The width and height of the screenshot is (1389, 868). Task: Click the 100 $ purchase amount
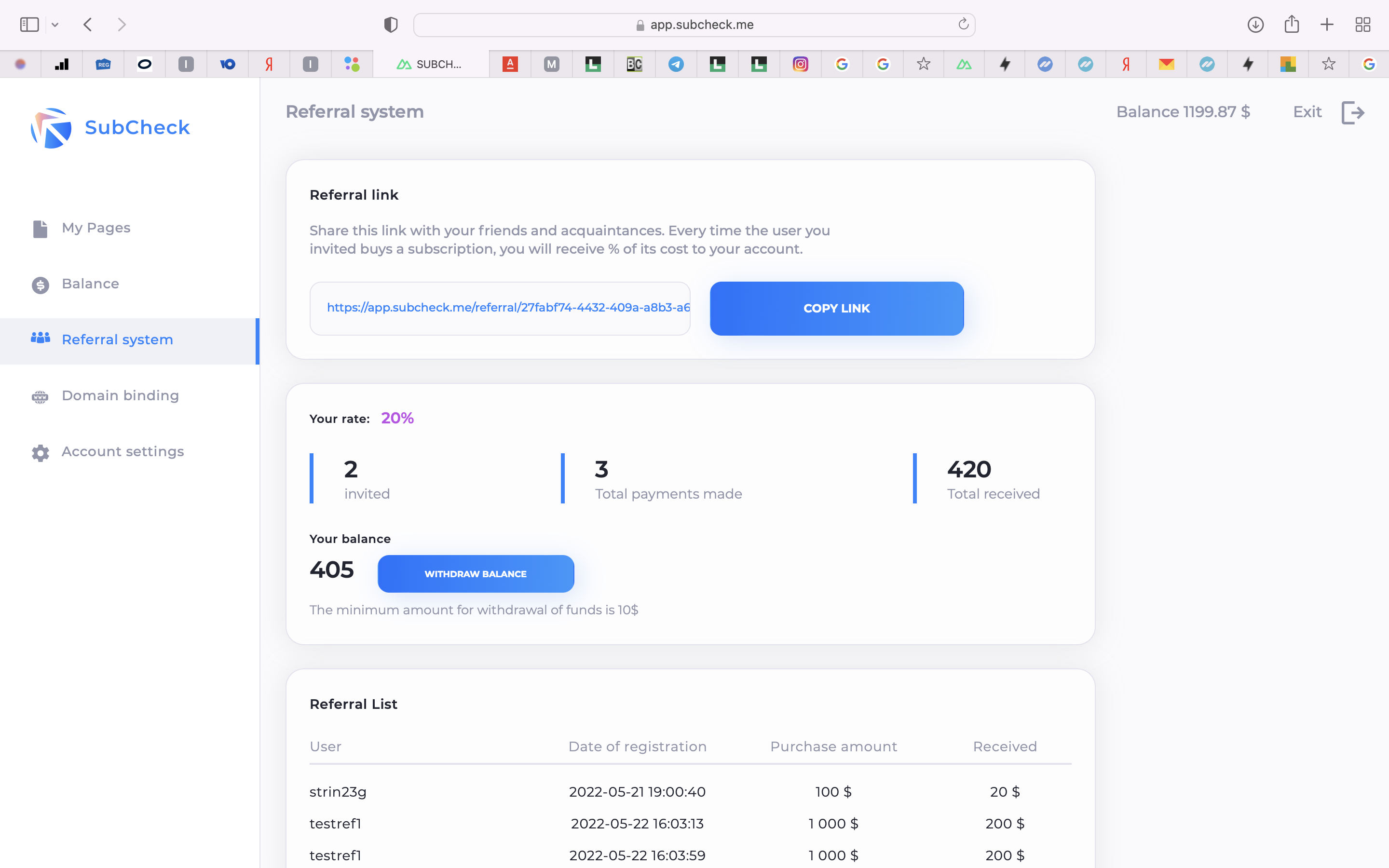coord(833,792)
